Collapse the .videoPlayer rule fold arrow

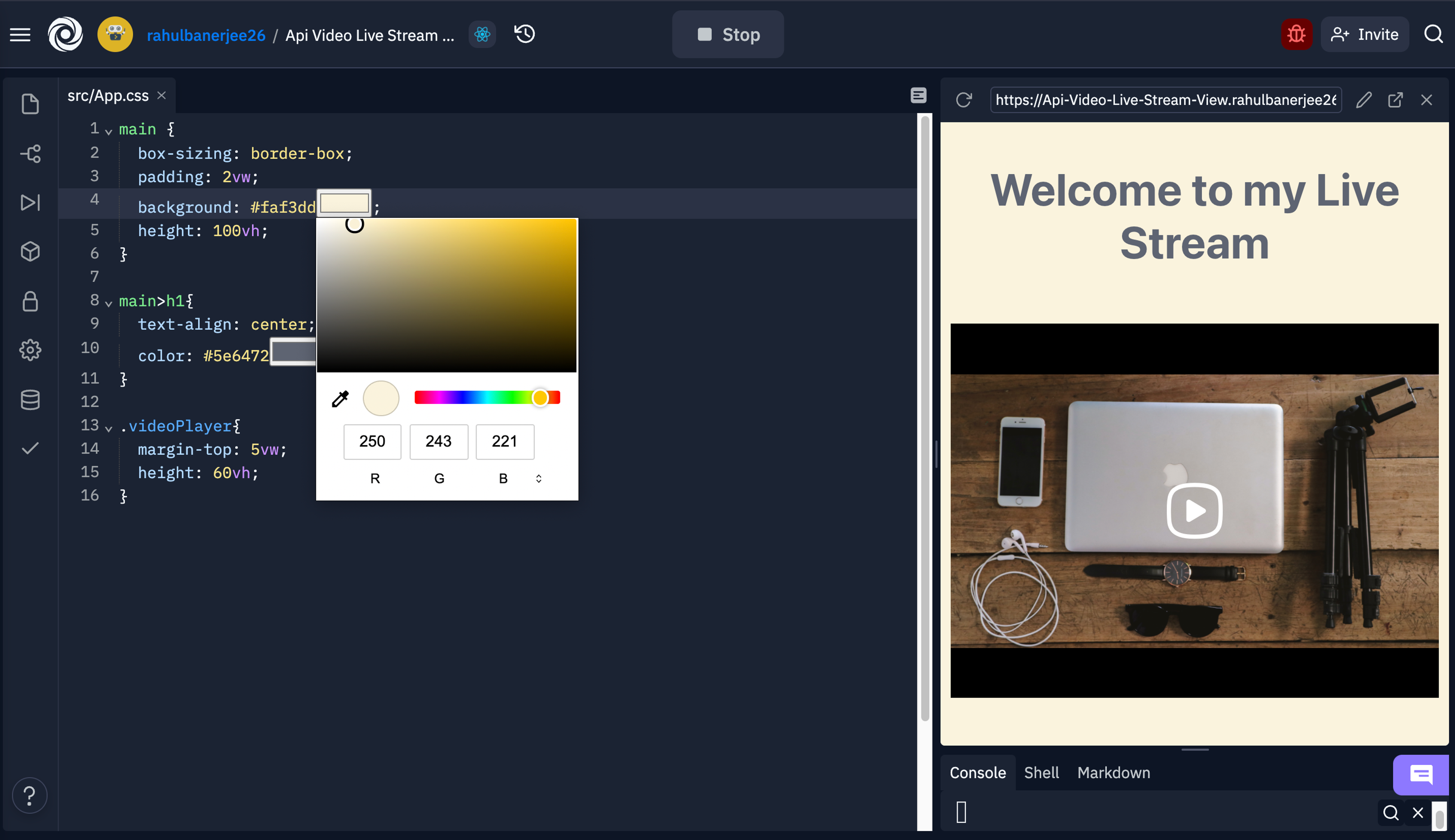point(108,429)
